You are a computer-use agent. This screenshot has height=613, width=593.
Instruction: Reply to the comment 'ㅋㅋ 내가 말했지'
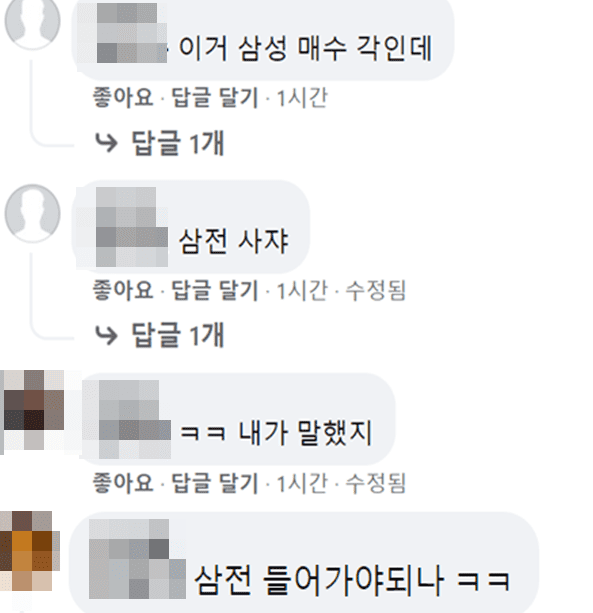click(x=215, y=483)
